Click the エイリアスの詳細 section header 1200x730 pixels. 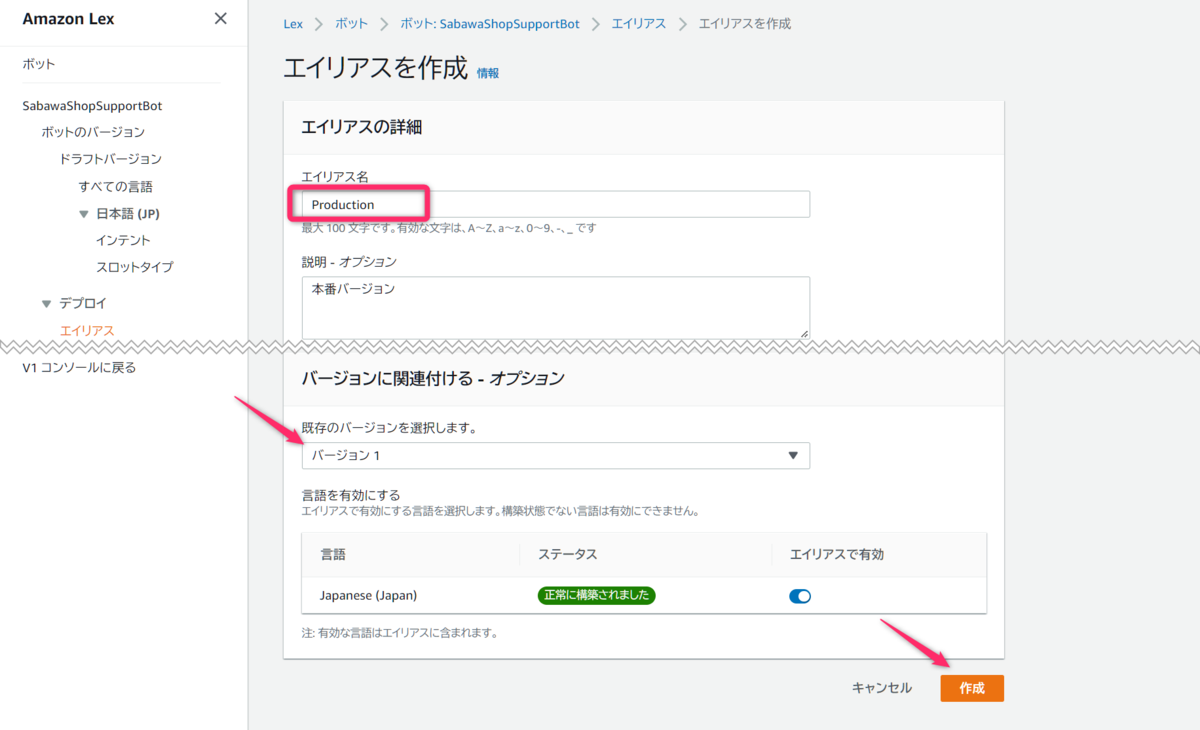[x=362, y=127]
